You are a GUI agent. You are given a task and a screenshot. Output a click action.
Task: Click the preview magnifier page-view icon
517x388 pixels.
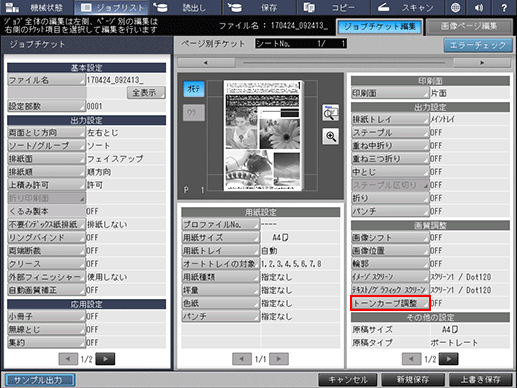click(x=330, y=113)
